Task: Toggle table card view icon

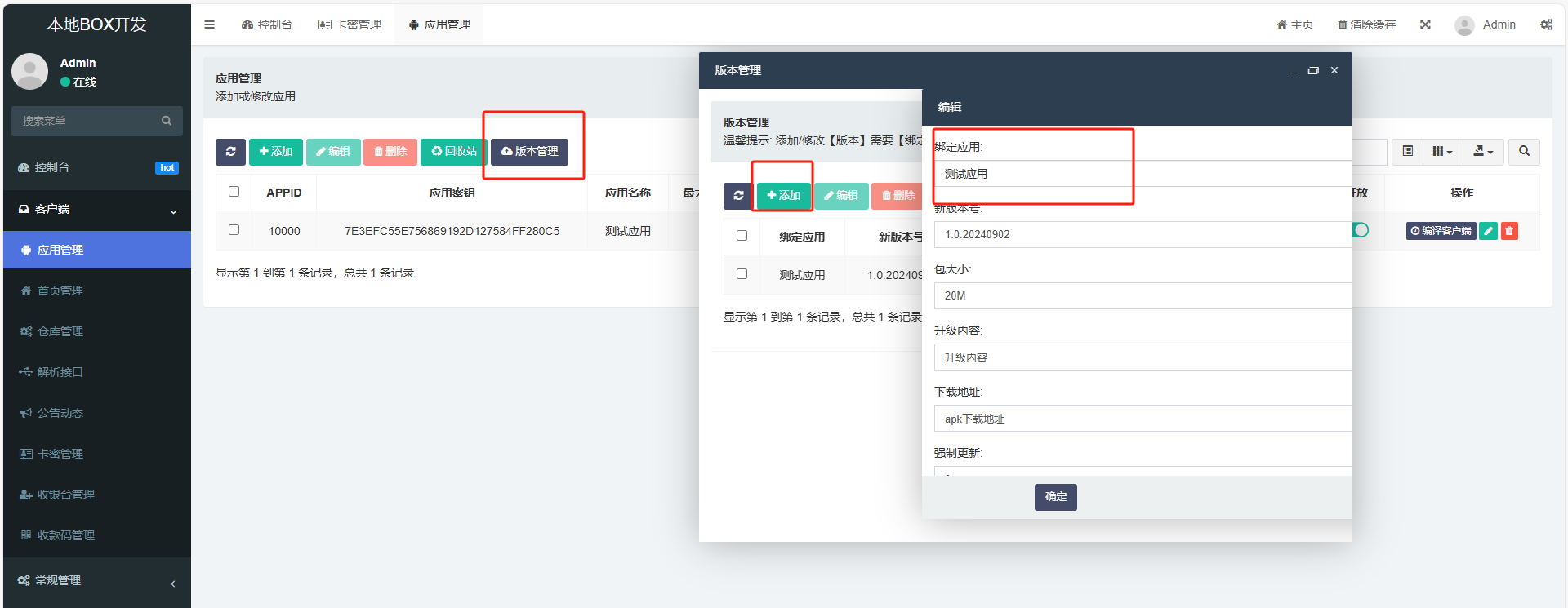Action: point(1407,152)
